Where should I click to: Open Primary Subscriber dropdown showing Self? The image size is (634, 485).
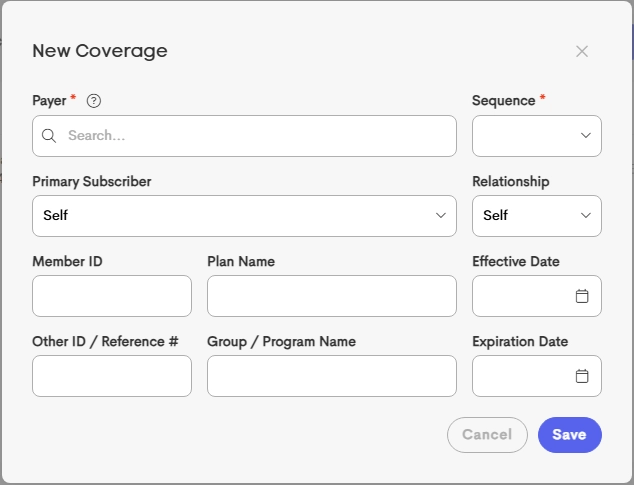(240, 216)
